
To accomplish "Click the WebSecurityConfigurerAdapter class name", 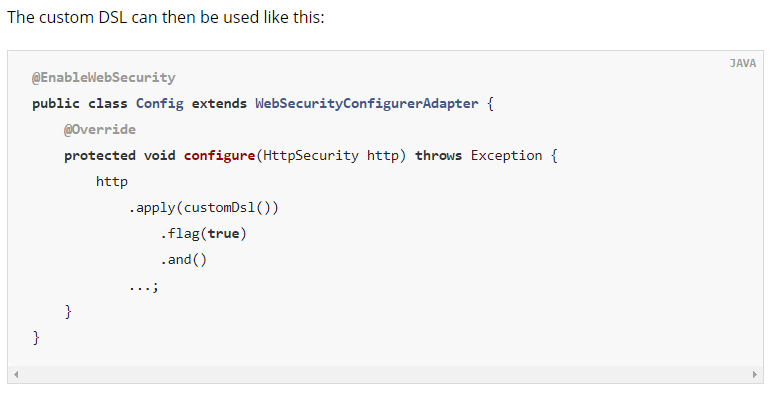I will (367, 104).
